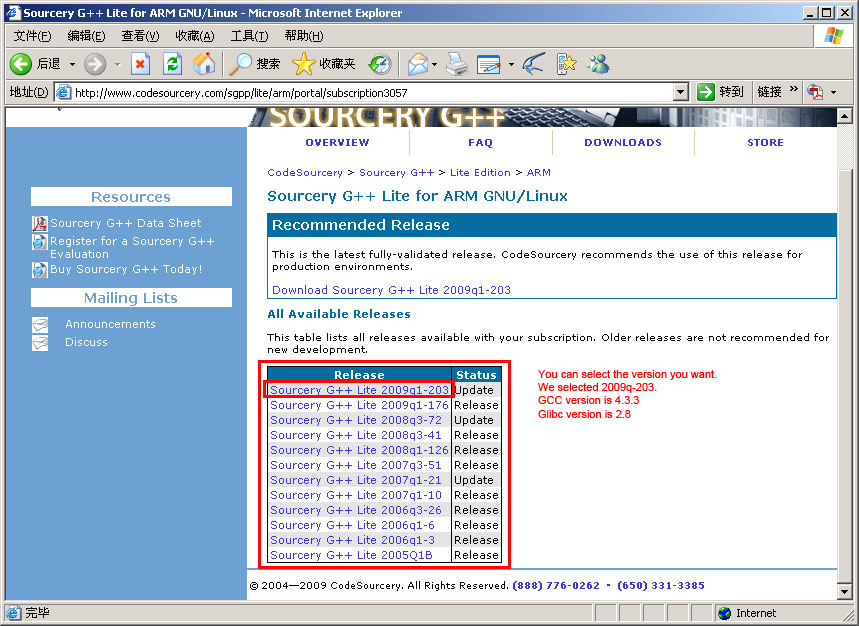The image size is (859, 626).
Task: Open the 查看(V) menu
Action: tap(140, 36)
